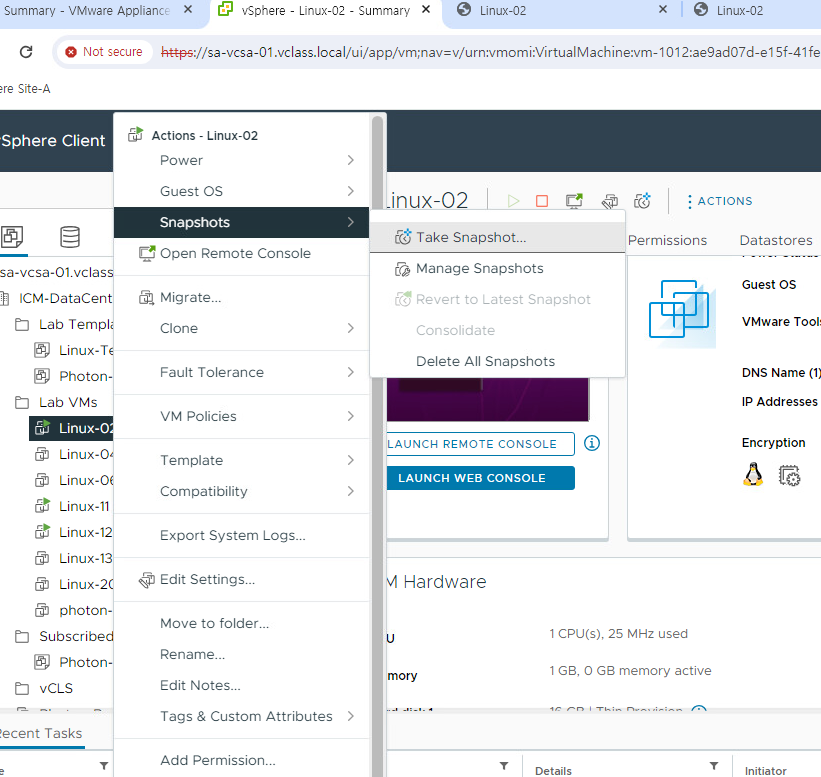Click the vCLS folder icon
This screenshot has width=821, height=777.
(x=22, y=688)
